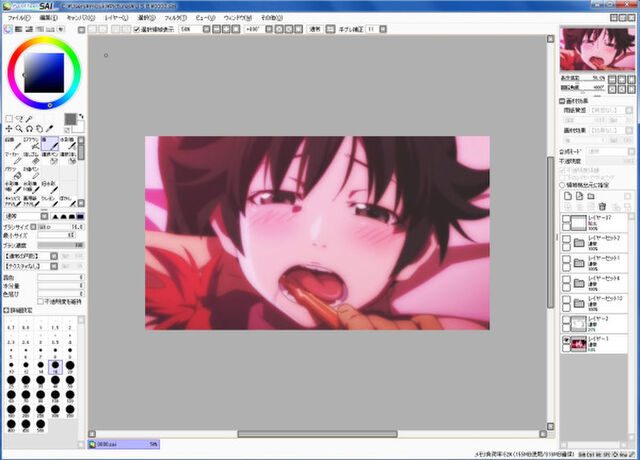
Task: Select the 水彩筆 watercolor brush tool
Action: (68, 144)
